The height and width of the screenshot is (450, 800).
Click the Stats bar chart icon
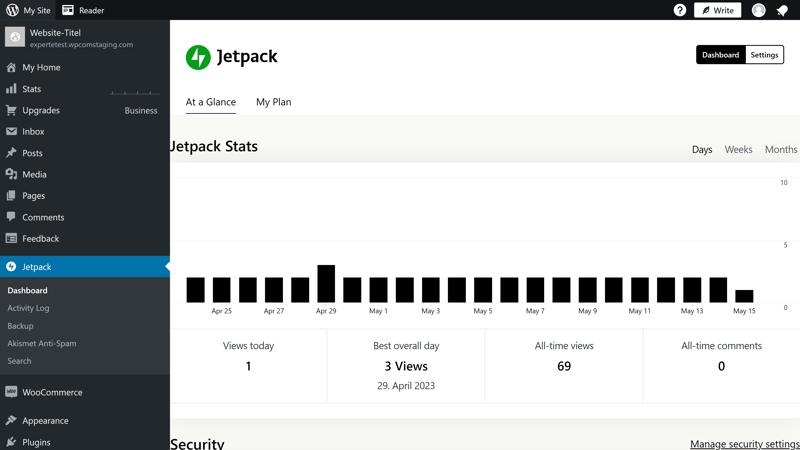(11, 89)
